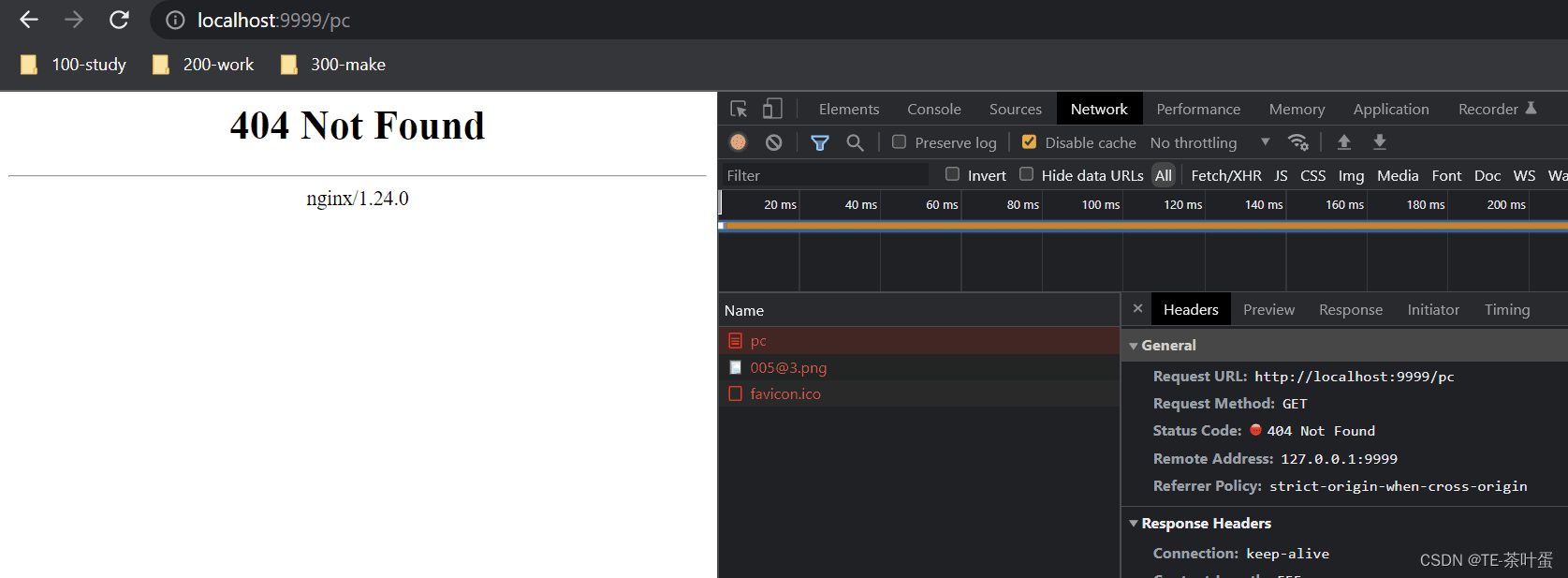Open the network search magnifier
This screenshot has height=578, width=1568.
(x=855, y=142)
